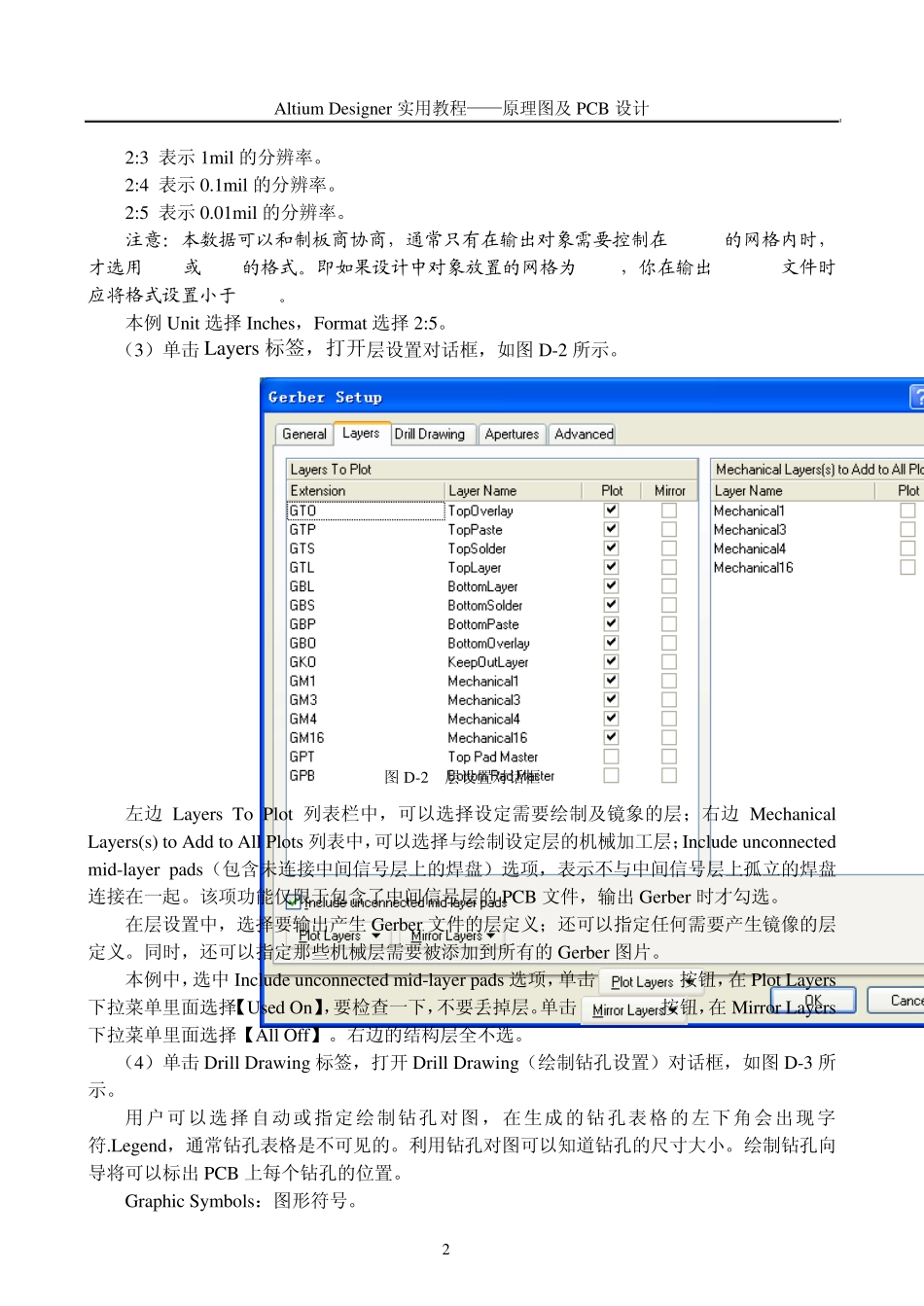
Task: Sort by the Layer Name header in Layers To Plot
Action: pyautogui.click(x=514, y=491)
